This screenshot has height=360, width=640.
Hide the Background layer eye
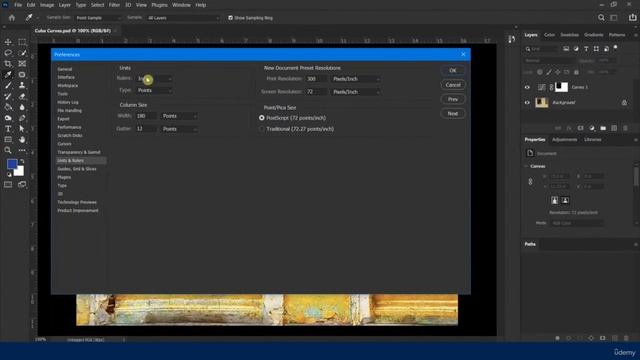pos(527,102)
